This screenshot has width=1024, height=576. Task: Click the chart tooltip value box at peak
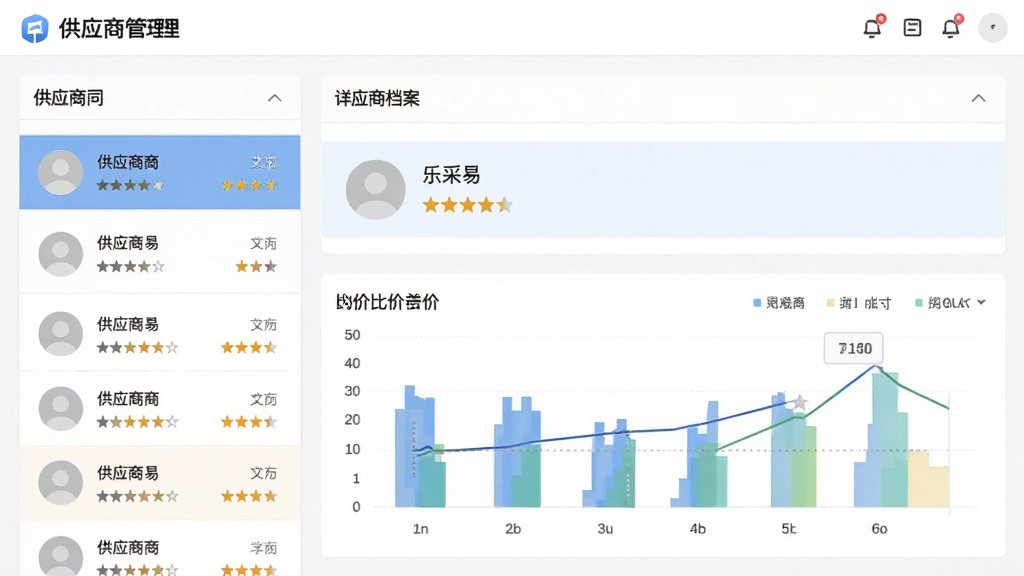click(854, 349)
